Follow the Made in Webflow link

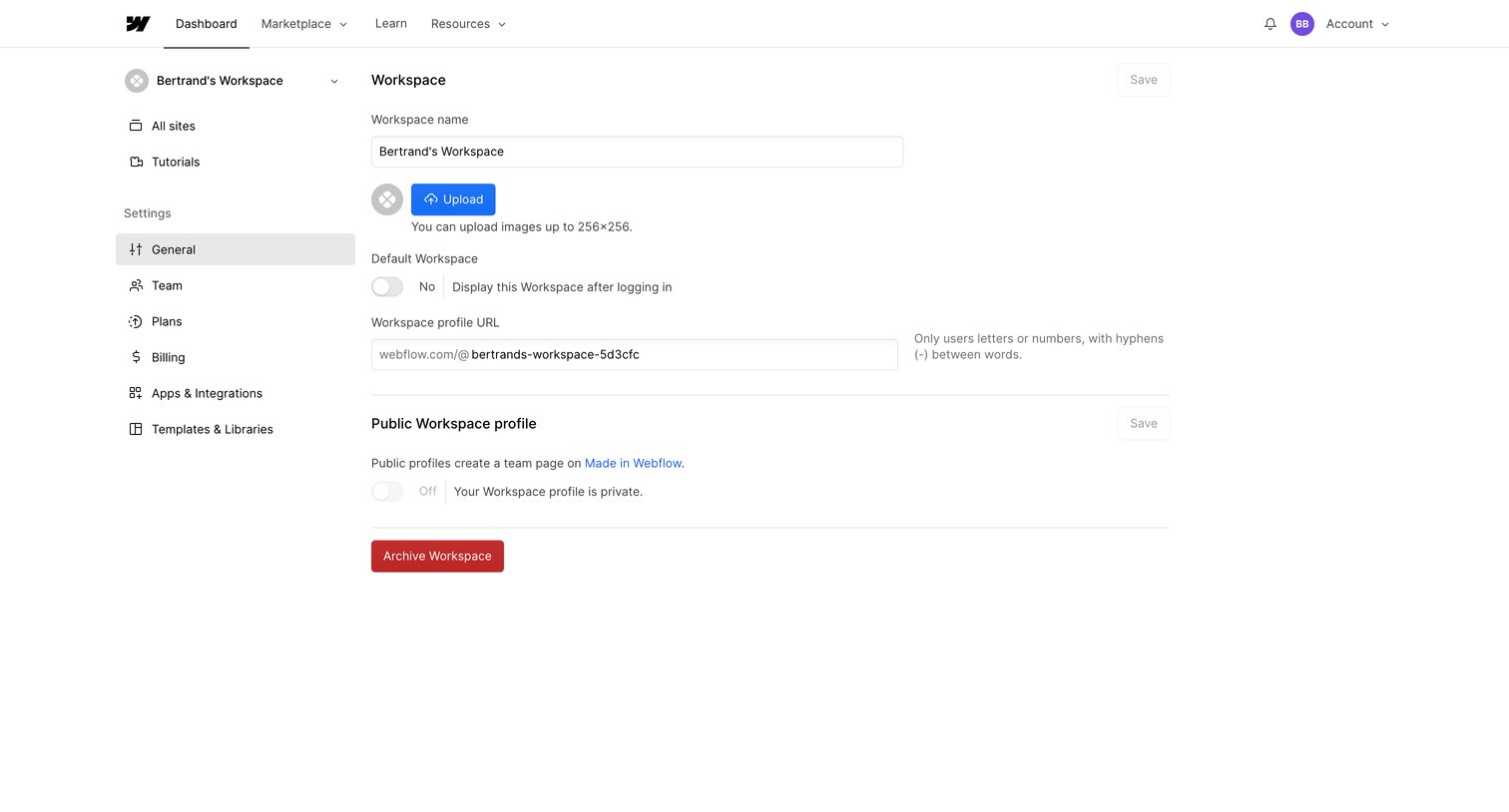click(x=633, y=464)
